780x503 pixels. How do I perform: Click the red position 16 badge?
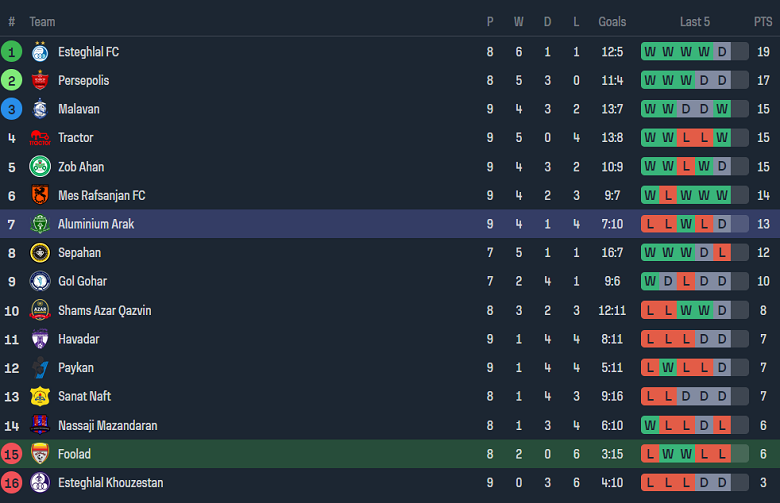tap(12, 483)
